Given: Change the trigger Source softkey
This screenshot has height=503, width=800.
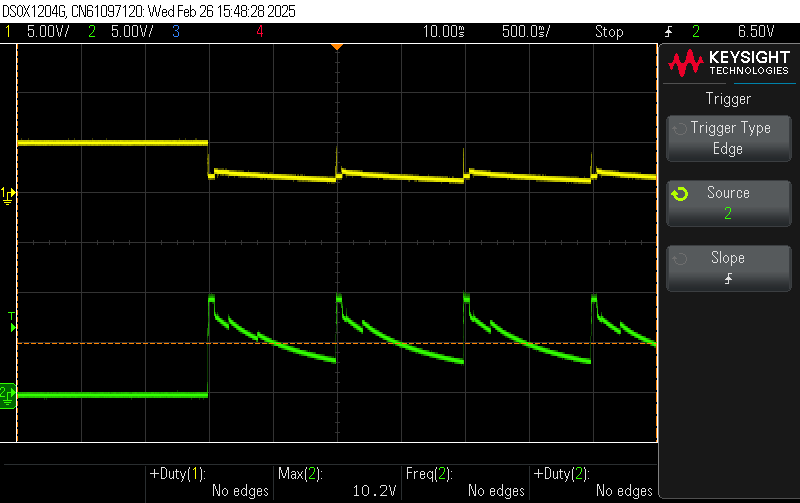Looking at the screenshot, I should (x=729, y=203).
